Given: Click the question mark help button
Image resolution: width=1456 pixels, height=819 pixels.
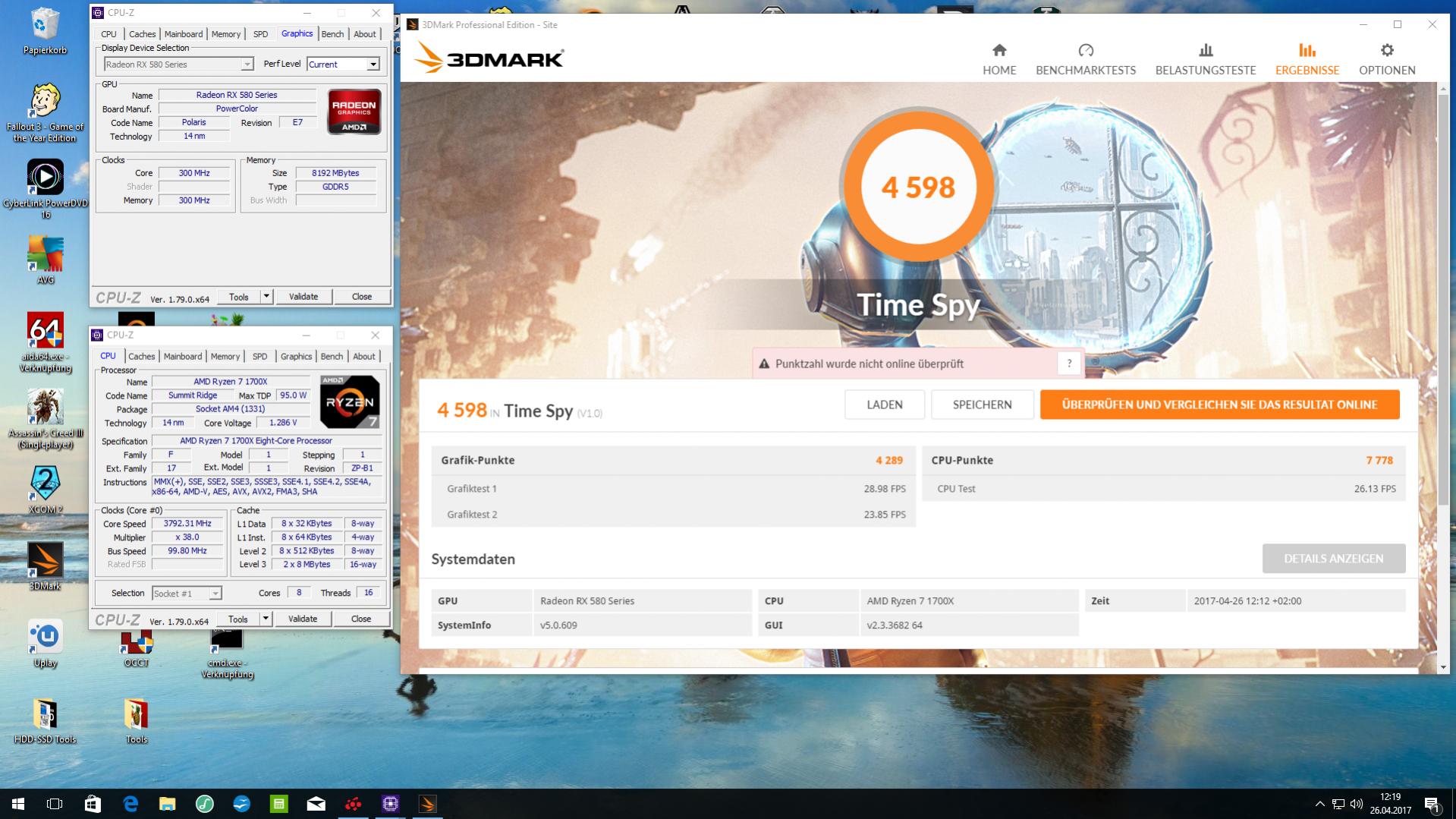Looking at the screenshot, I should click(x=1069, y=364).
